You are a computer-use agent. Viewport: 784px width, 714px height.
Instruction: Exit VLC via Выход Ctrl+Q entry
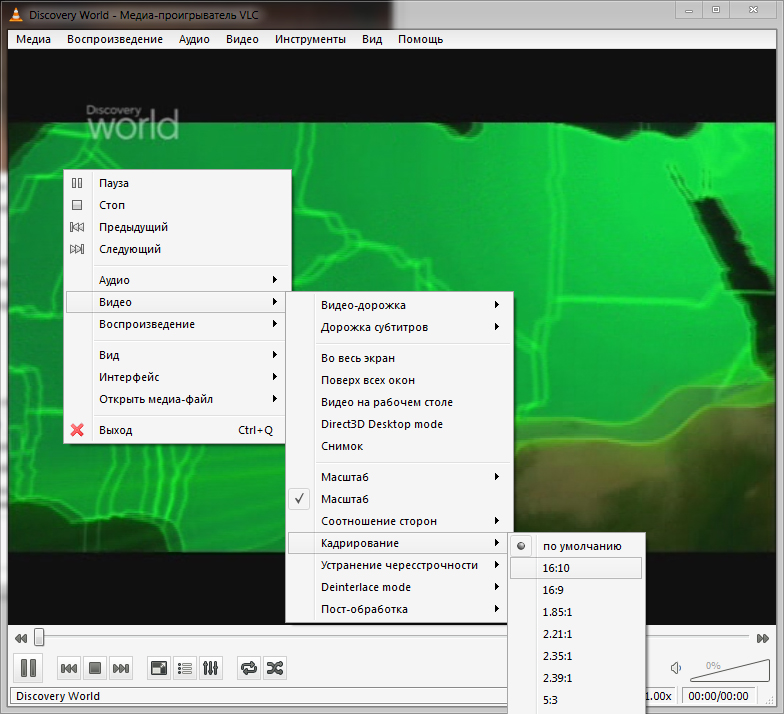click(x=176, y=430)
